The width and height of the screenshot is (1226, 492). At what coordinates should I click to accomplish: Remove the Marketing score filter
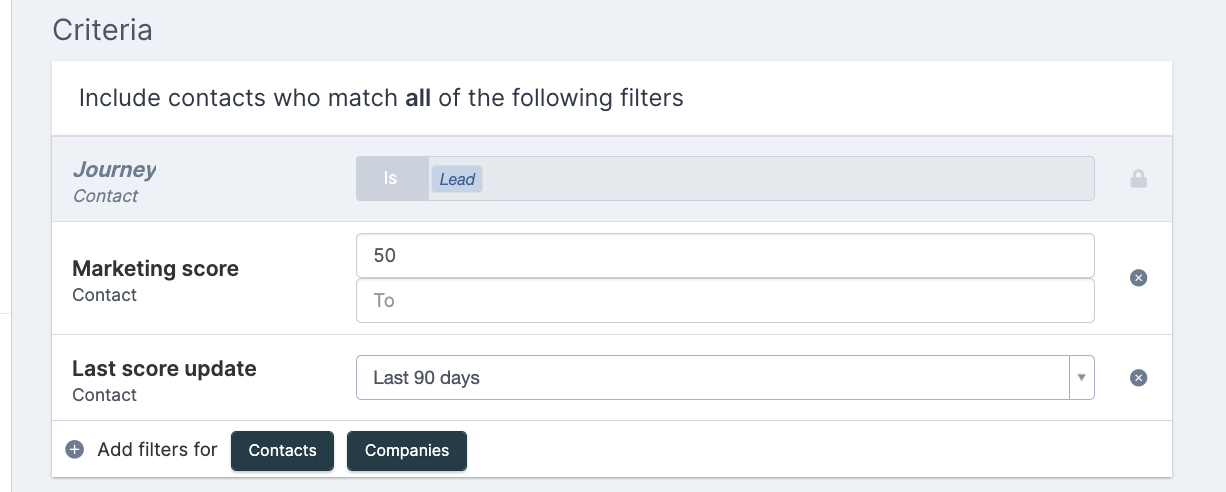[x=1138, y=278]
